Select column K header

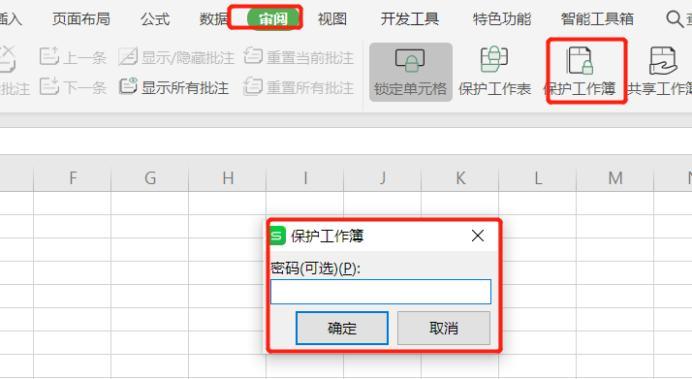tap(460, 178)
